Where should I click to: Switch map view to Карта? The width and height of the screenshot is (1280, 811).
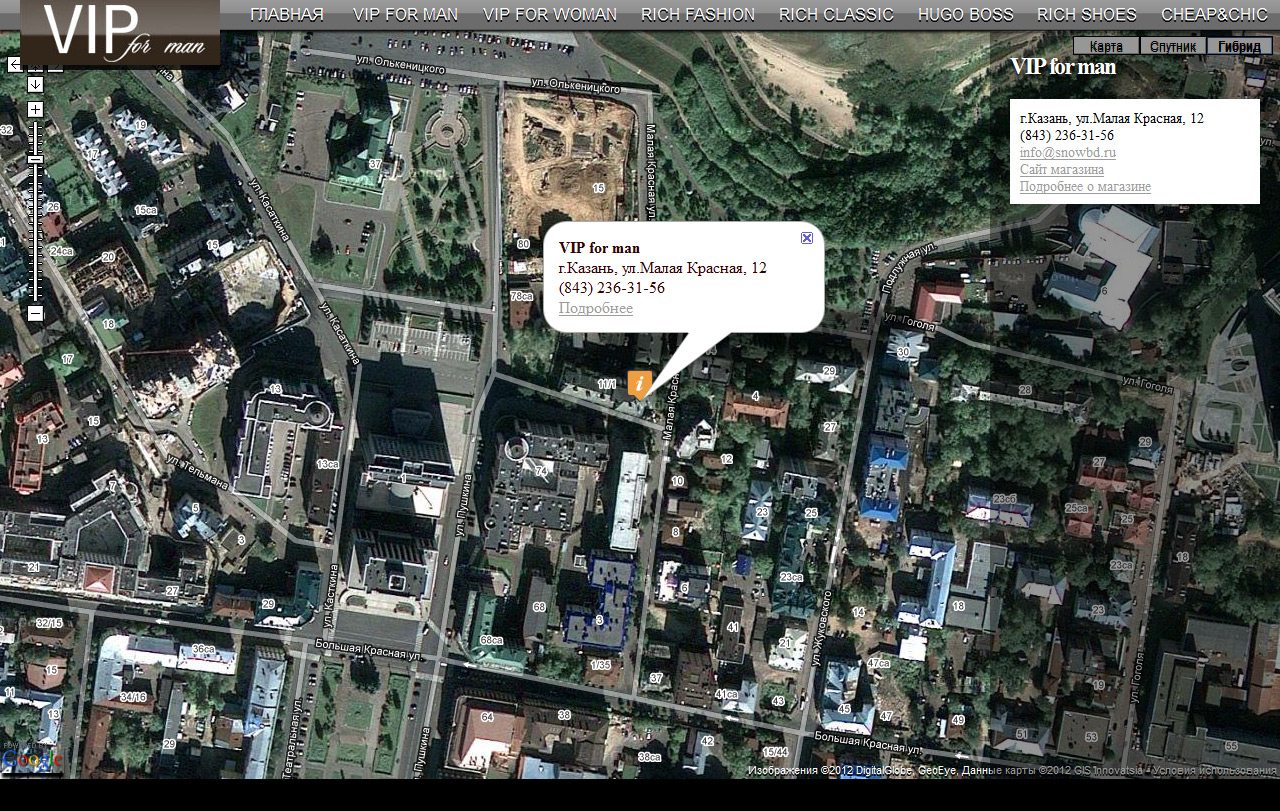pos(1106,46)
